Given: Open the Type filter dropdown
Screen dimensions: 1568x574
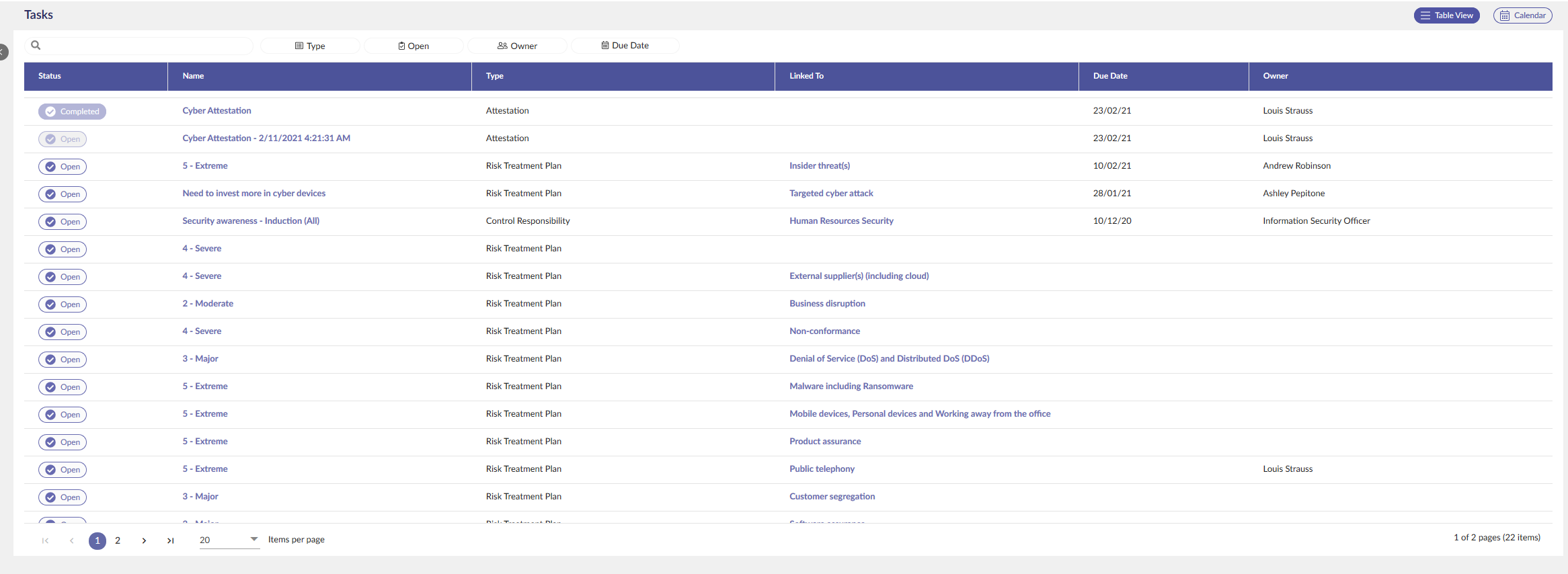Looking at the screenshot, I should tap(310, 46).
